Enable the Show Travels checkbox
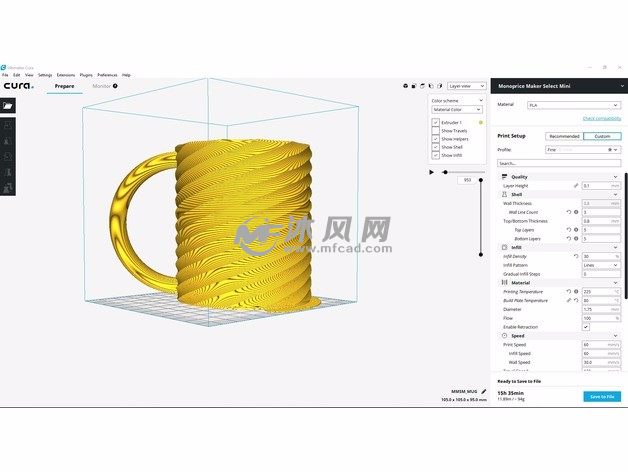The image size is (628, 472). click(x=435, y=131)
